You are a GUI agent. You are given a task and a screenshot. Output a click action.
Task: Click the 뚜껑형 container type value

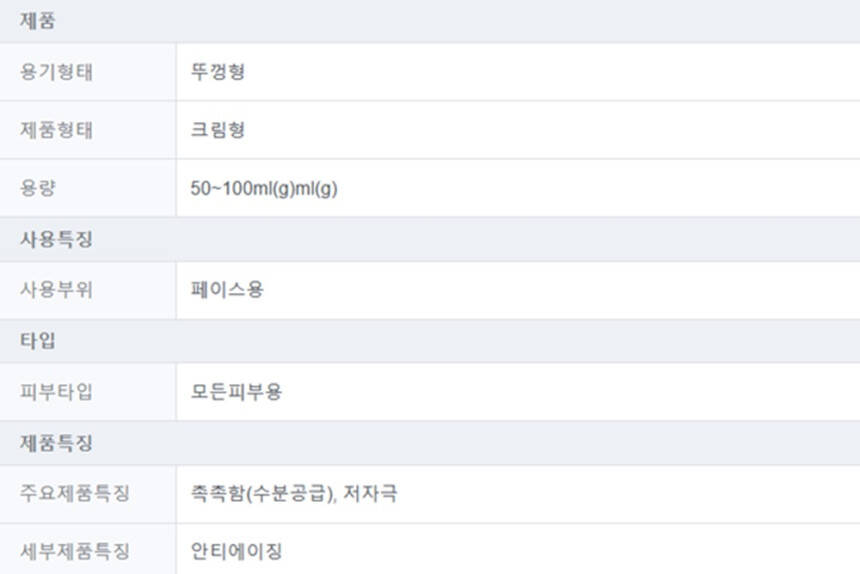(218, 72)
